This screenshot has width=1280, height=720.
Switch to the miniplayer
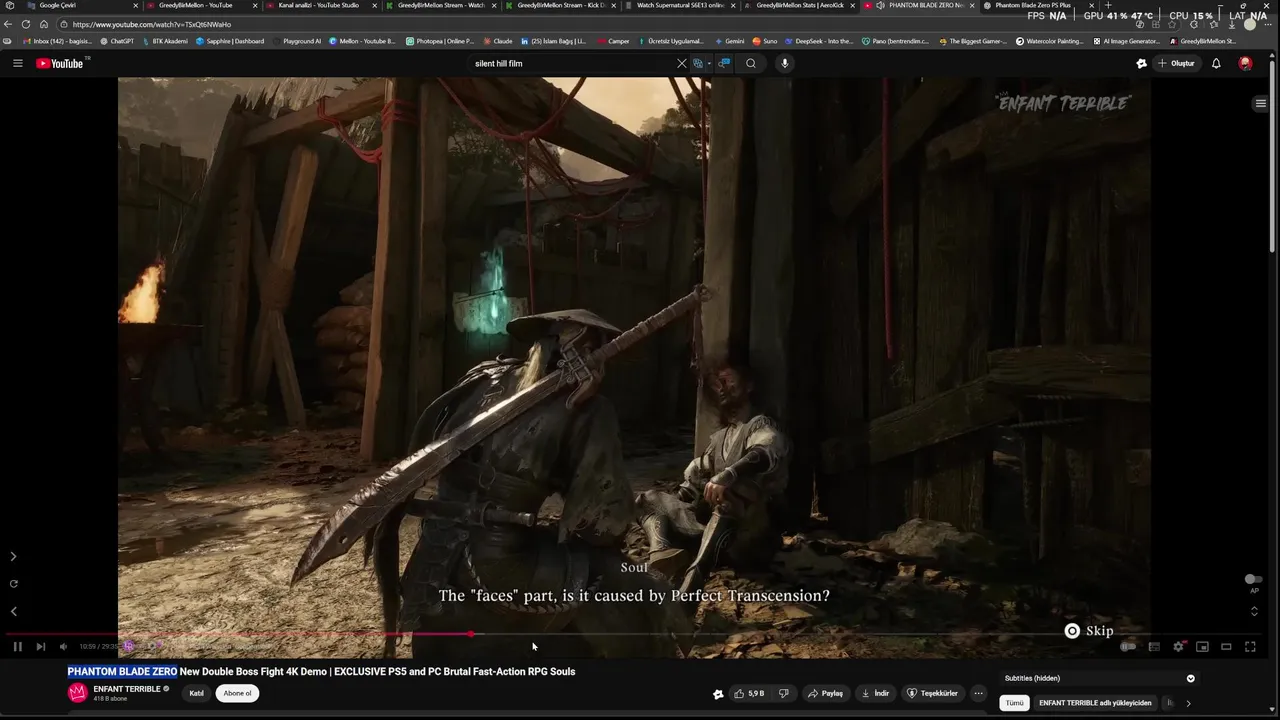1202,647
